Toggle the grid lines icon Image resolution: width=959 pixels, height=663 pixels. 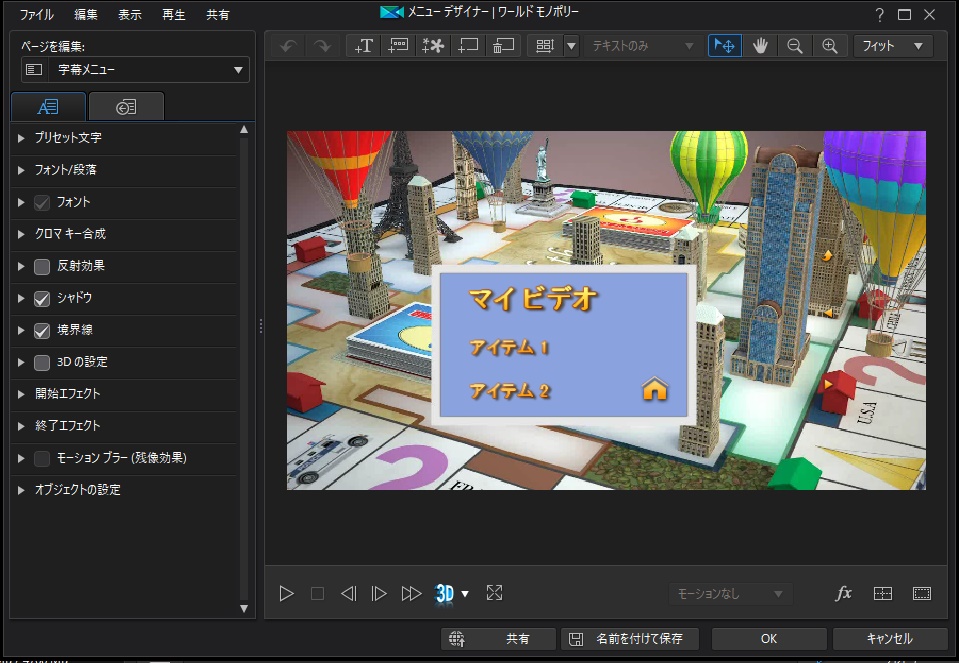[x=883, y=593]
